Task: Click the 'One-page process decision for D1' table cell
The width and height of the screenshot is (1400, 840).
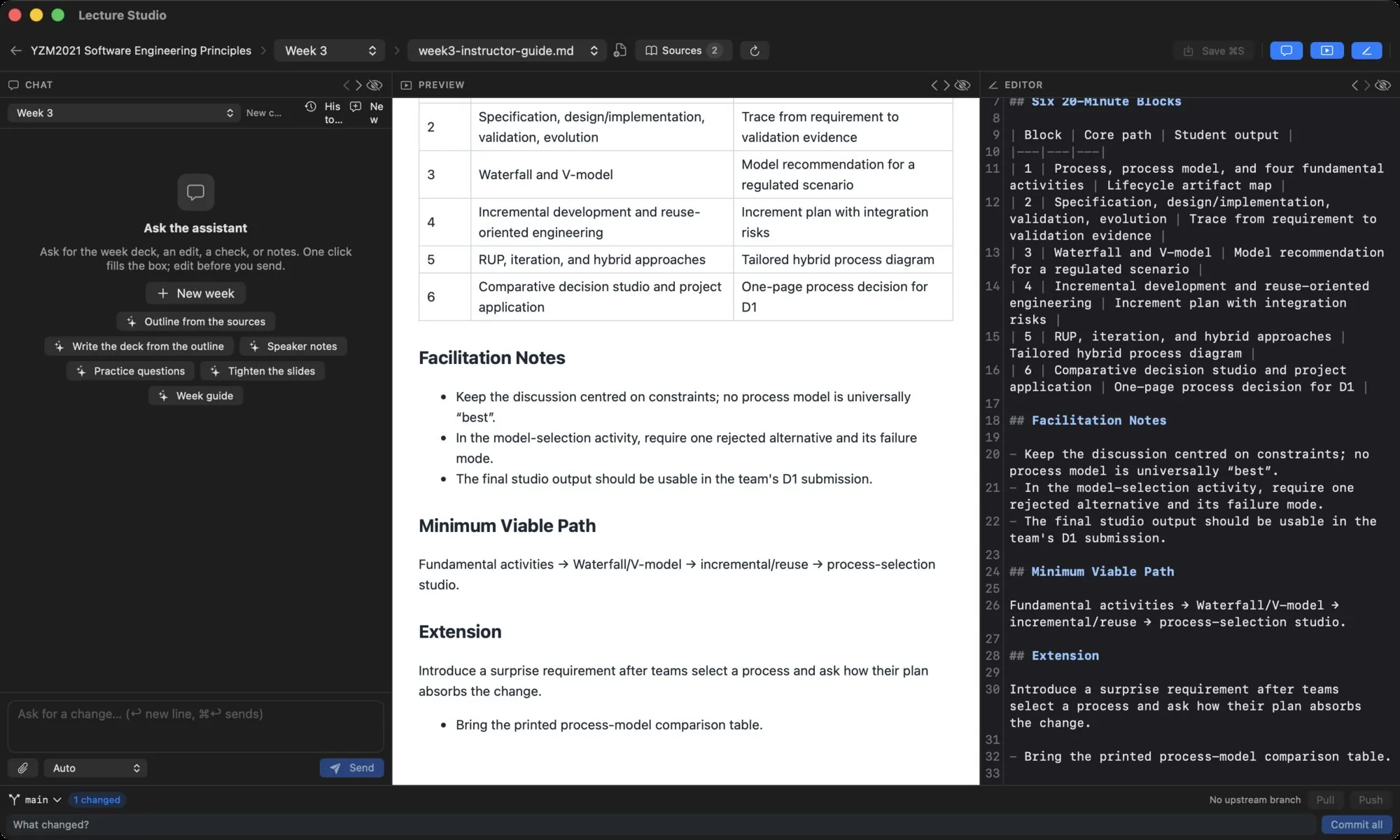Action: 843,297
